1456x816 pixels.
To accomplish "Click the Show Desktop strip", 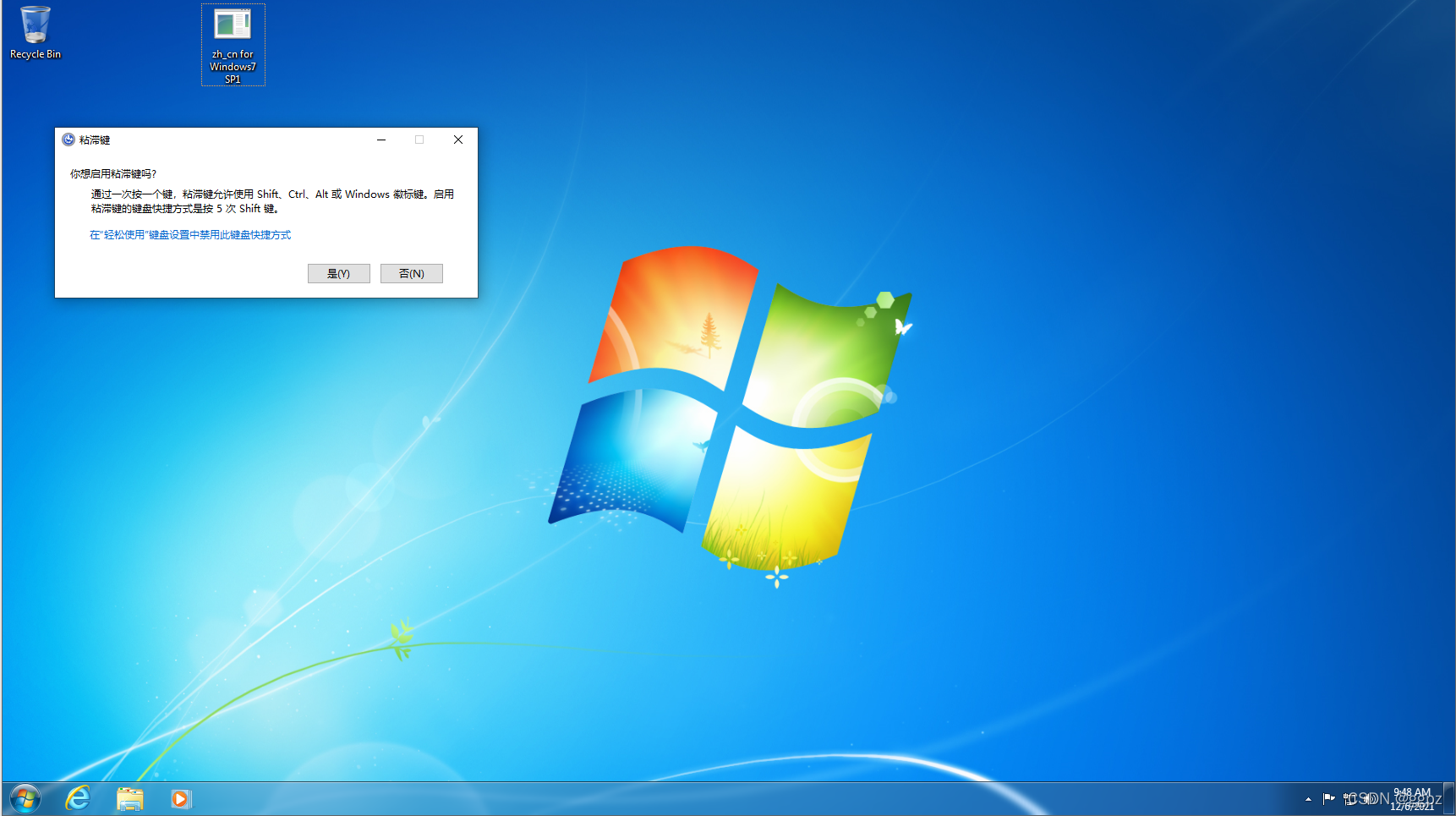I will [x=1449, y=798].
